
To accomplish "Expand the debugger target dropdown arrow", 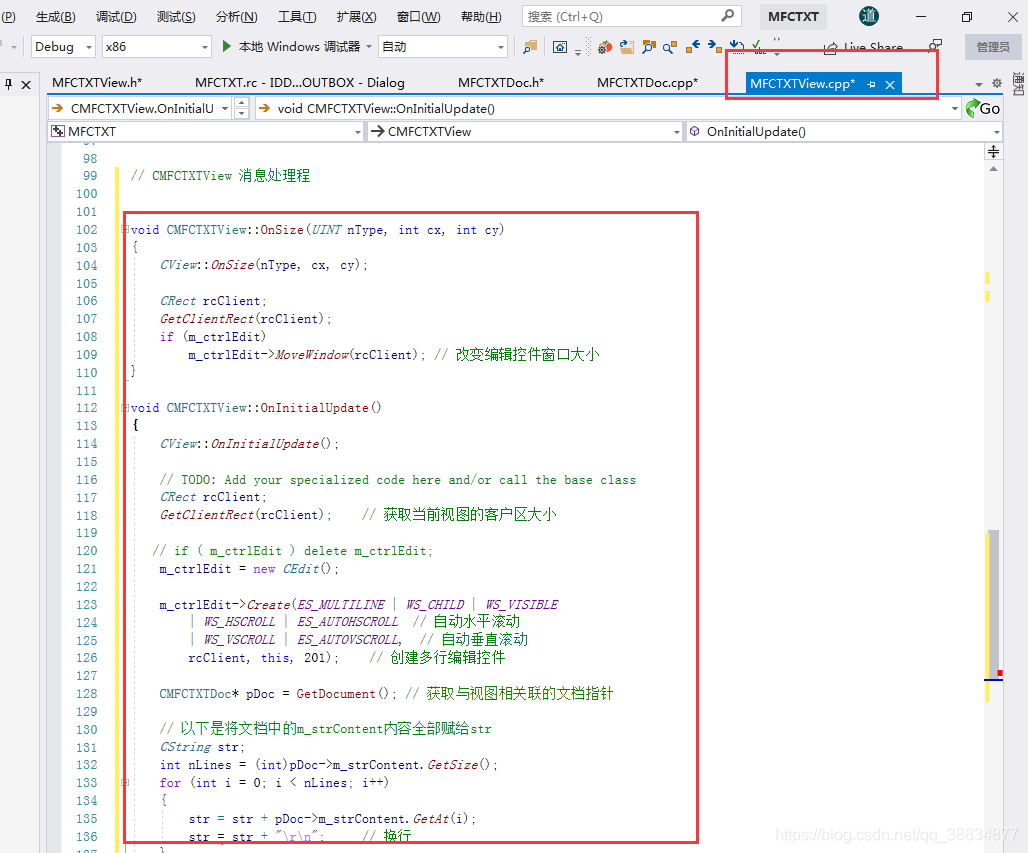I will (368, 47).
